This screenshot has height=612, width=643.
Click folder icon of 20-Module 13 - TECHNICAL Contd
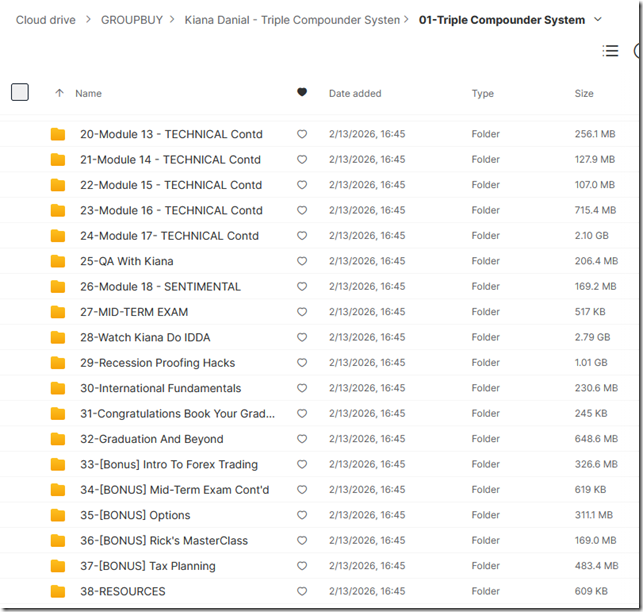(58, 134)
